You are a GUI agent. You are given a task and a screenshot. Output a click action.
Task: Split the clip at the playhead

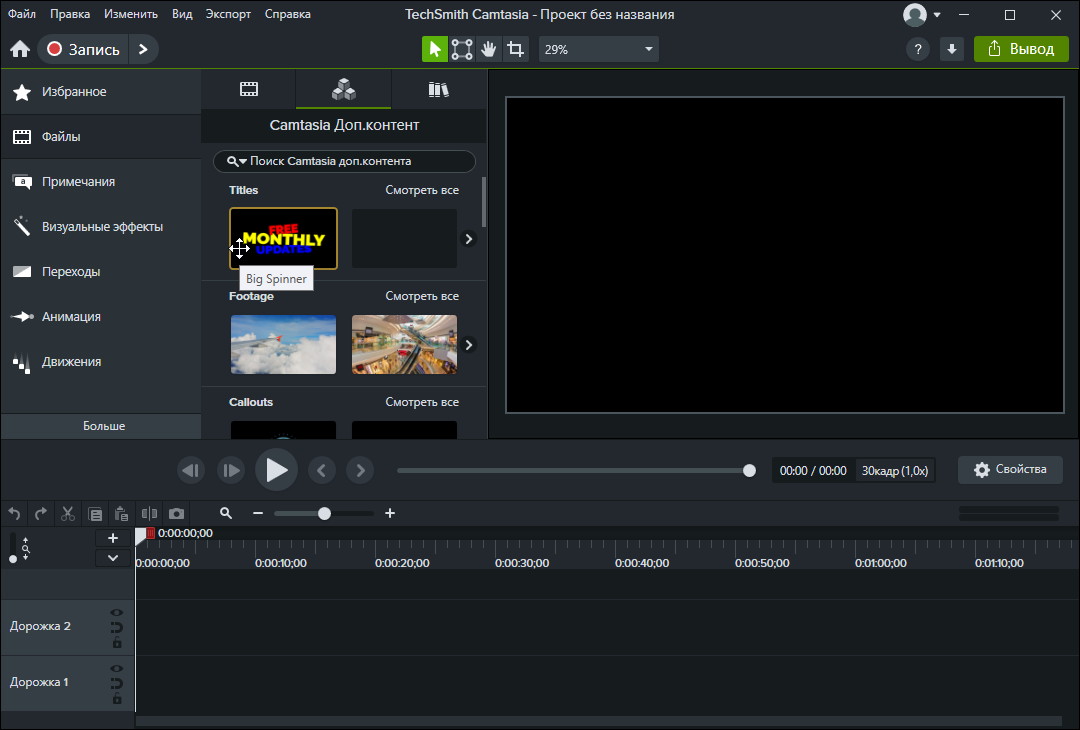pyautogui.click(x=149, y=514)
